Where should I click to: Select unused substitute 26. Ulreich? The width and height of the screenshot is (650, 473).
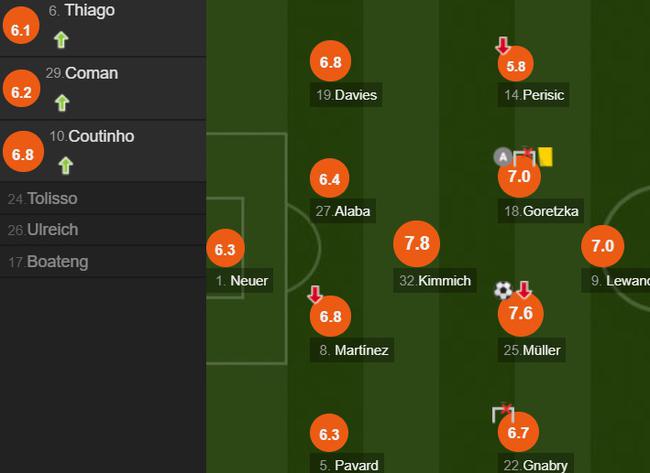tap(103, 230)
